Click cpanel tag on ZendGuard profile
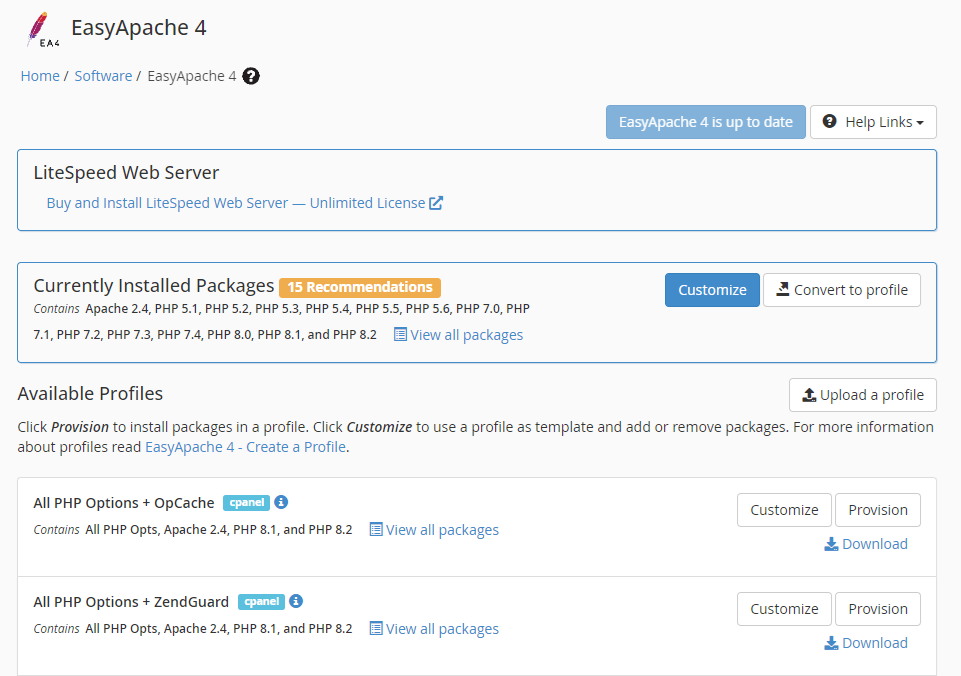 tap(261, 602)
